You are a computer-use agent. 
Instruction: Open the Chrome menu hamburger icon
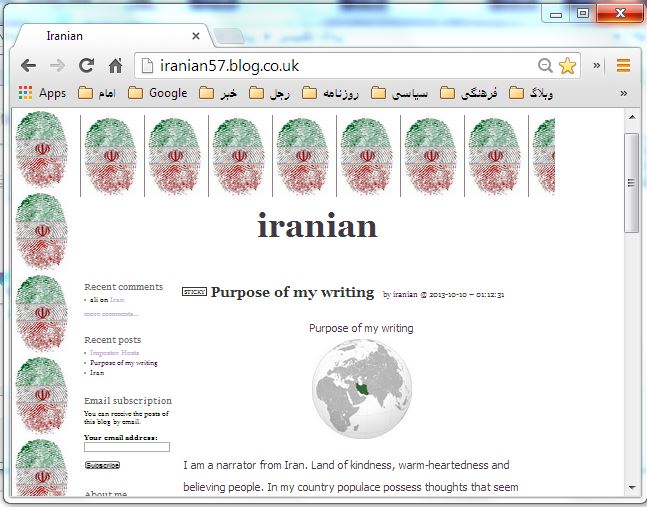623,65
